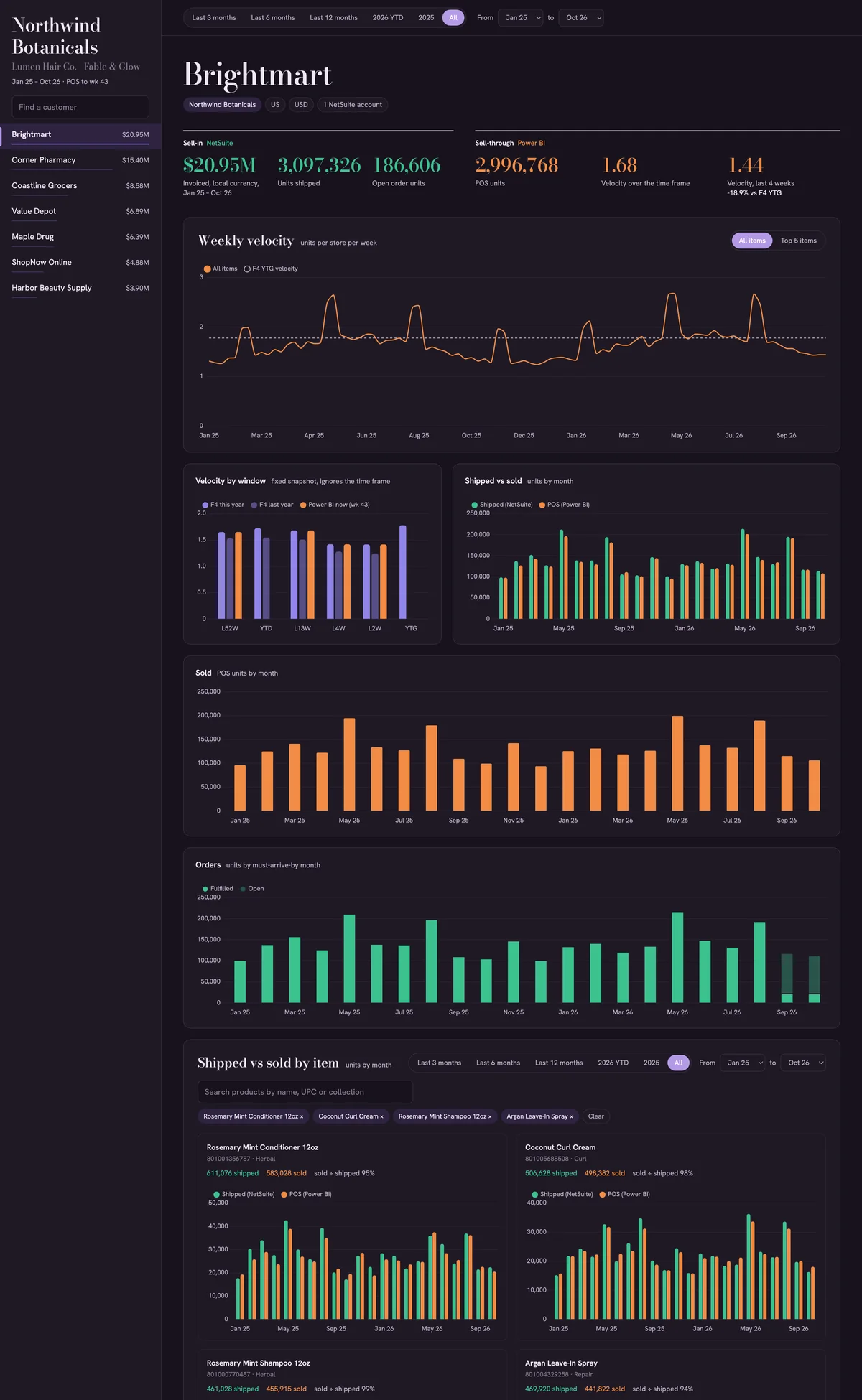
Task: Toggle Open series in Orders legend
Action: coord(252,889)
